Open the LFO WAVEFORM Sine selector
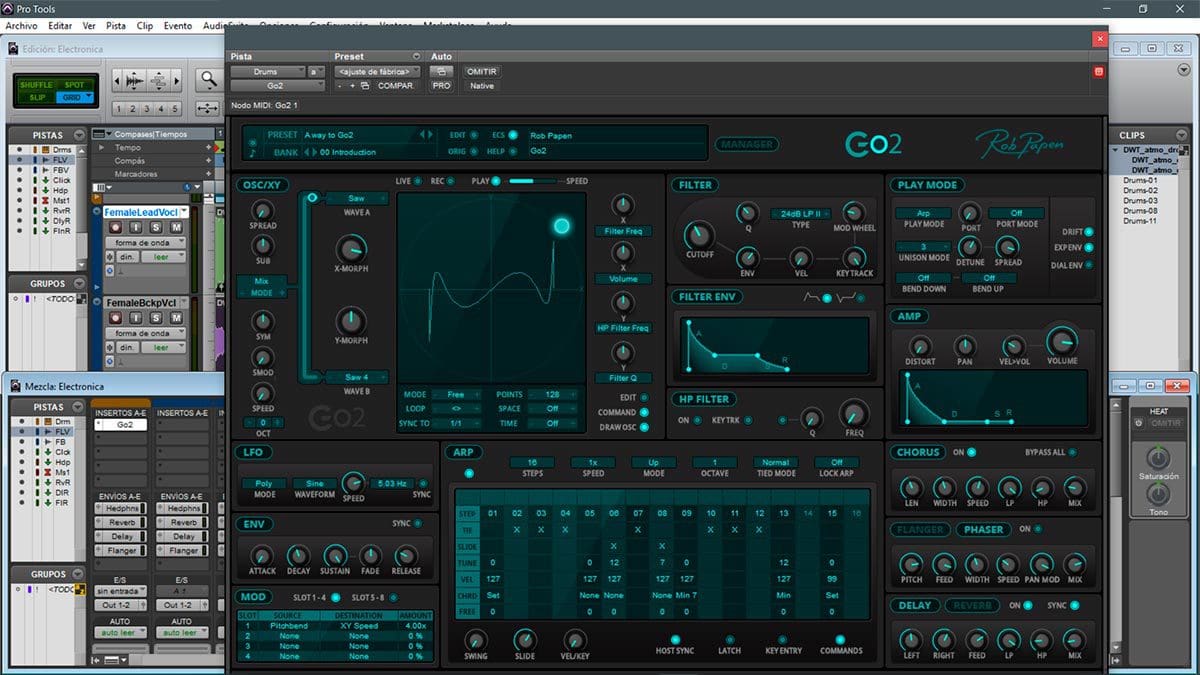Screen dimensions: 1200x675 point(315,483)
